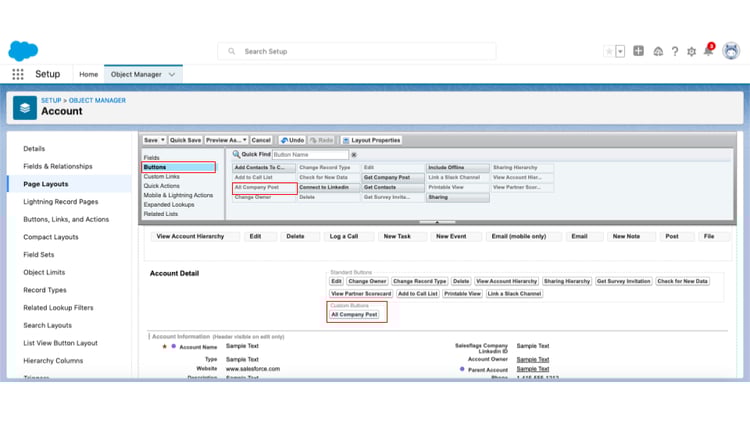Image resolution: width=750 pixels, height=421 pixels.
Task: Click the Add Contacts To C... palette button
Action: click(x=264, y=167)
